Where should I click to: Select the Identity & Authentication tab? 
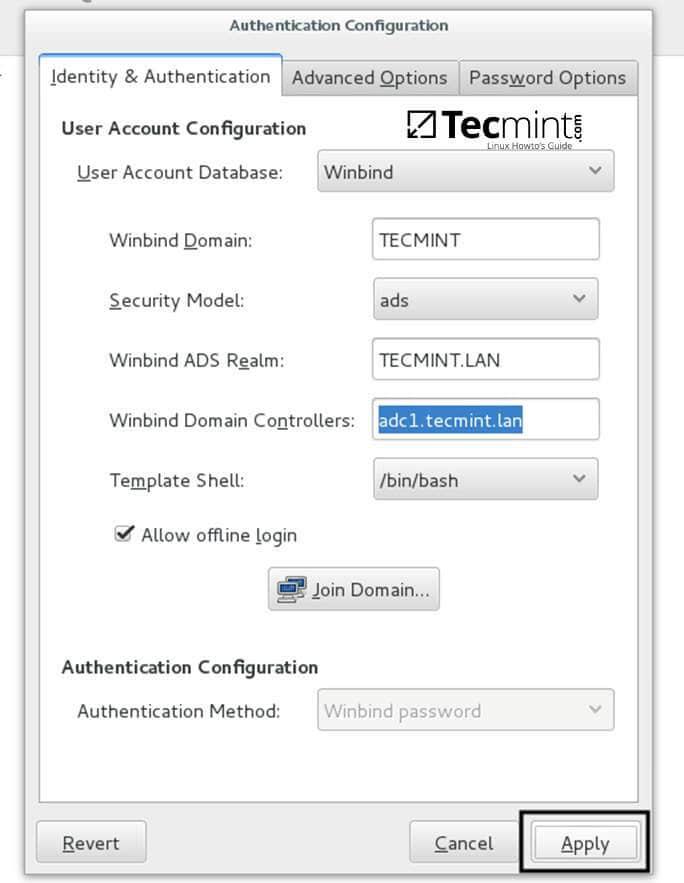click(x=161, y=76)
